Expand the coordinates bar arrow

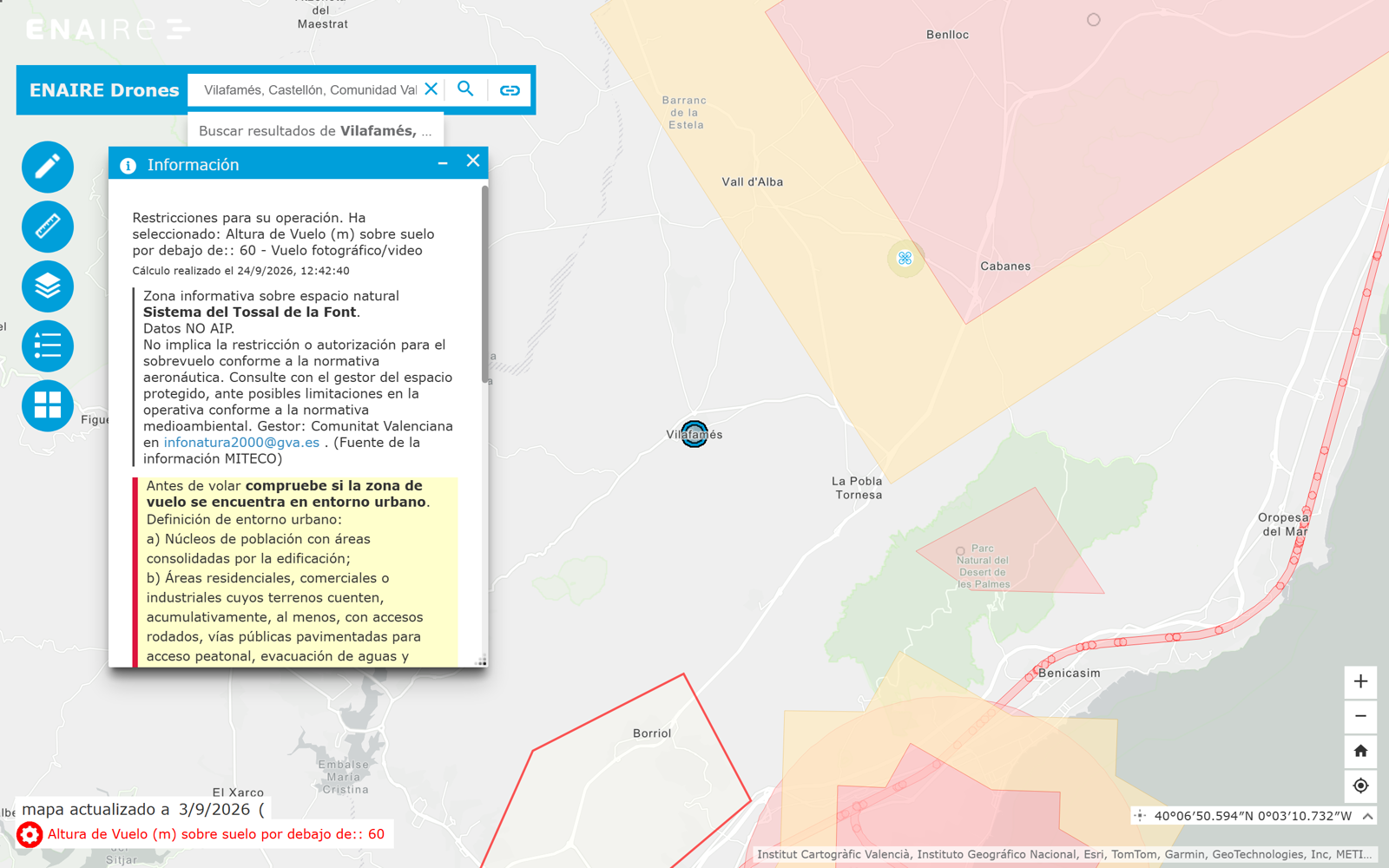(x=1367, y=816)
